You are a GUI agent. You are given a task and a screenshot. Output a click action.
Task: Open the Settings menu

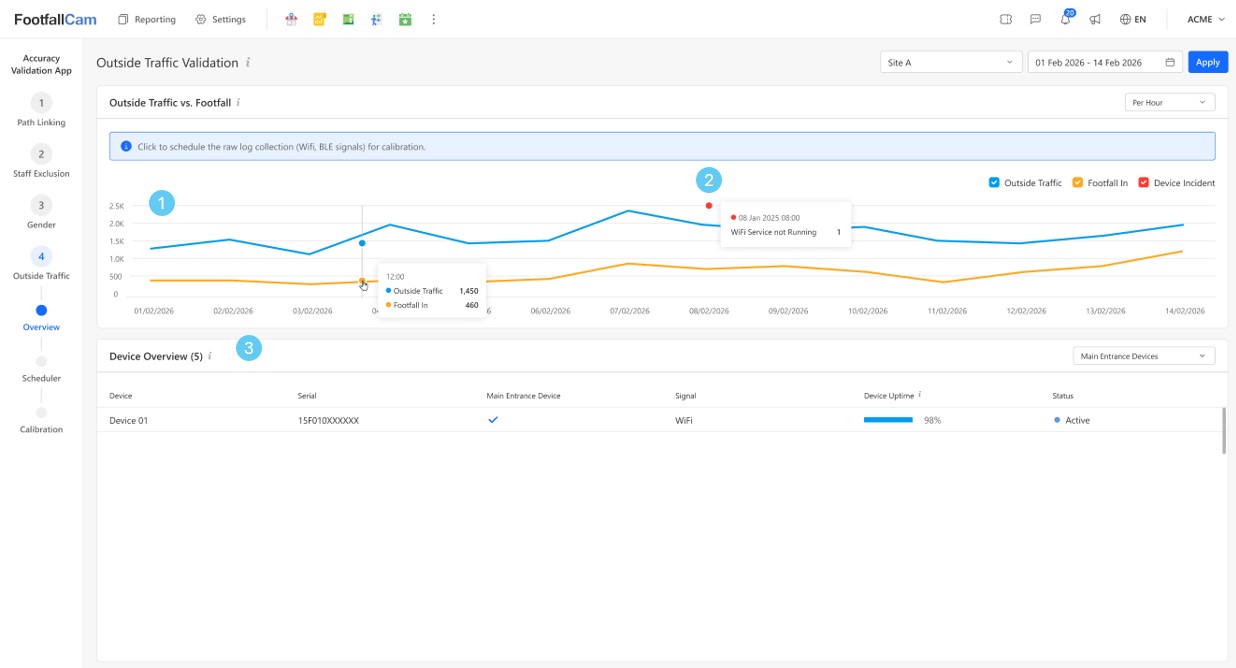[x=220, y=19]
